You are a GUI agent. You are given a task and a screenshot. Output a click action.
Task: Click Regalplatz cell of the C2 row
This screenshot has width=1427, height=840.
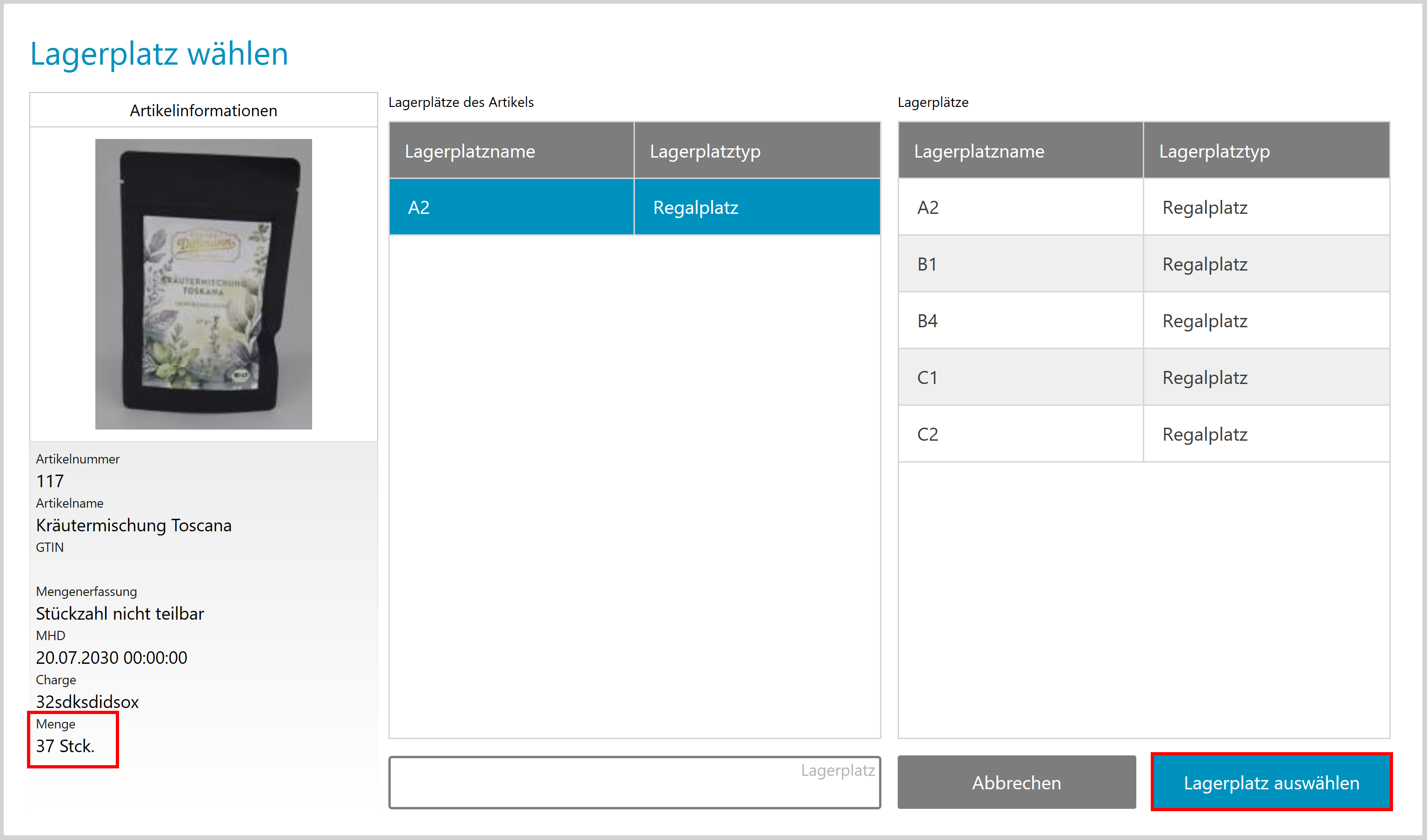pyautogui.click(x=1205, y=434)
